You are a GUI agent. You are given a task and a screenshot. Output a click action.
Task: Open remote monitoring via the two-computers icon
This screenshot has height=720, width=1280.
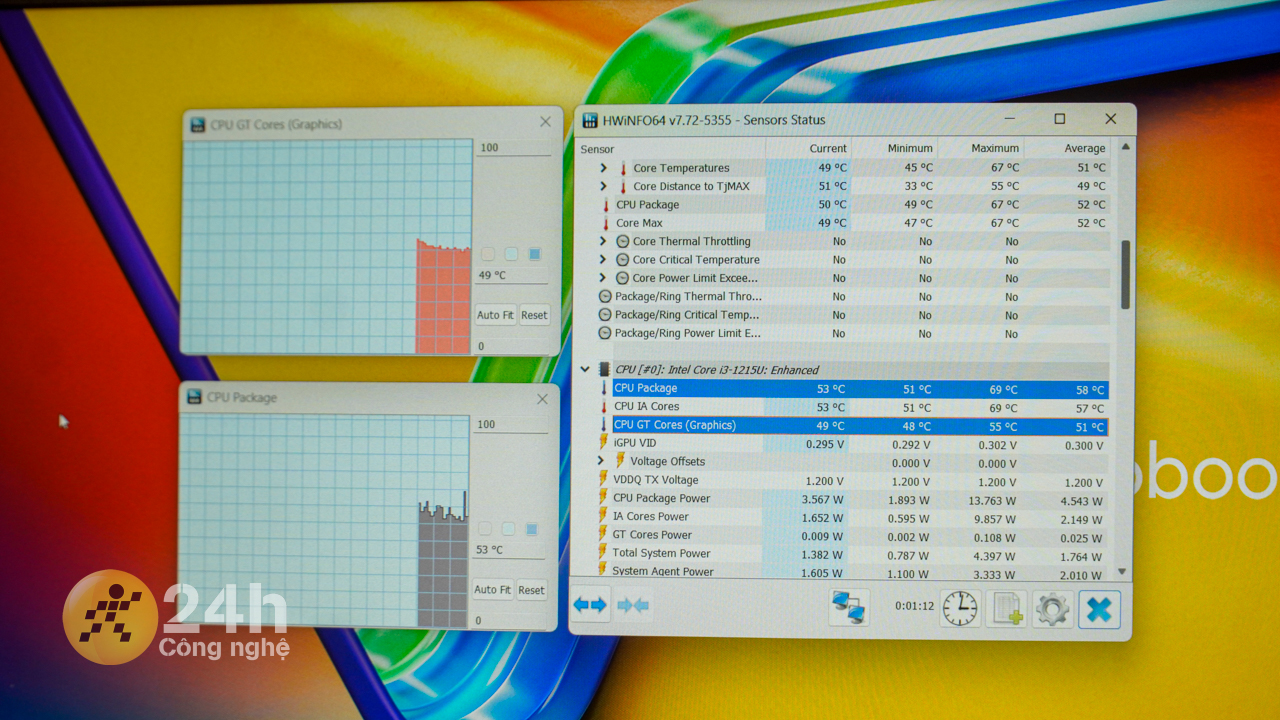tap(849, 607)
